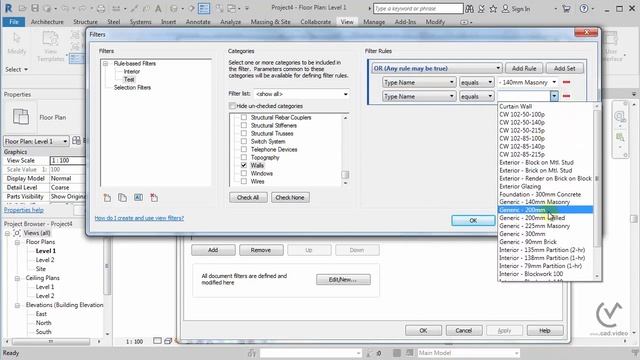
Task: Click the Check All button
Action: (248, 198)
